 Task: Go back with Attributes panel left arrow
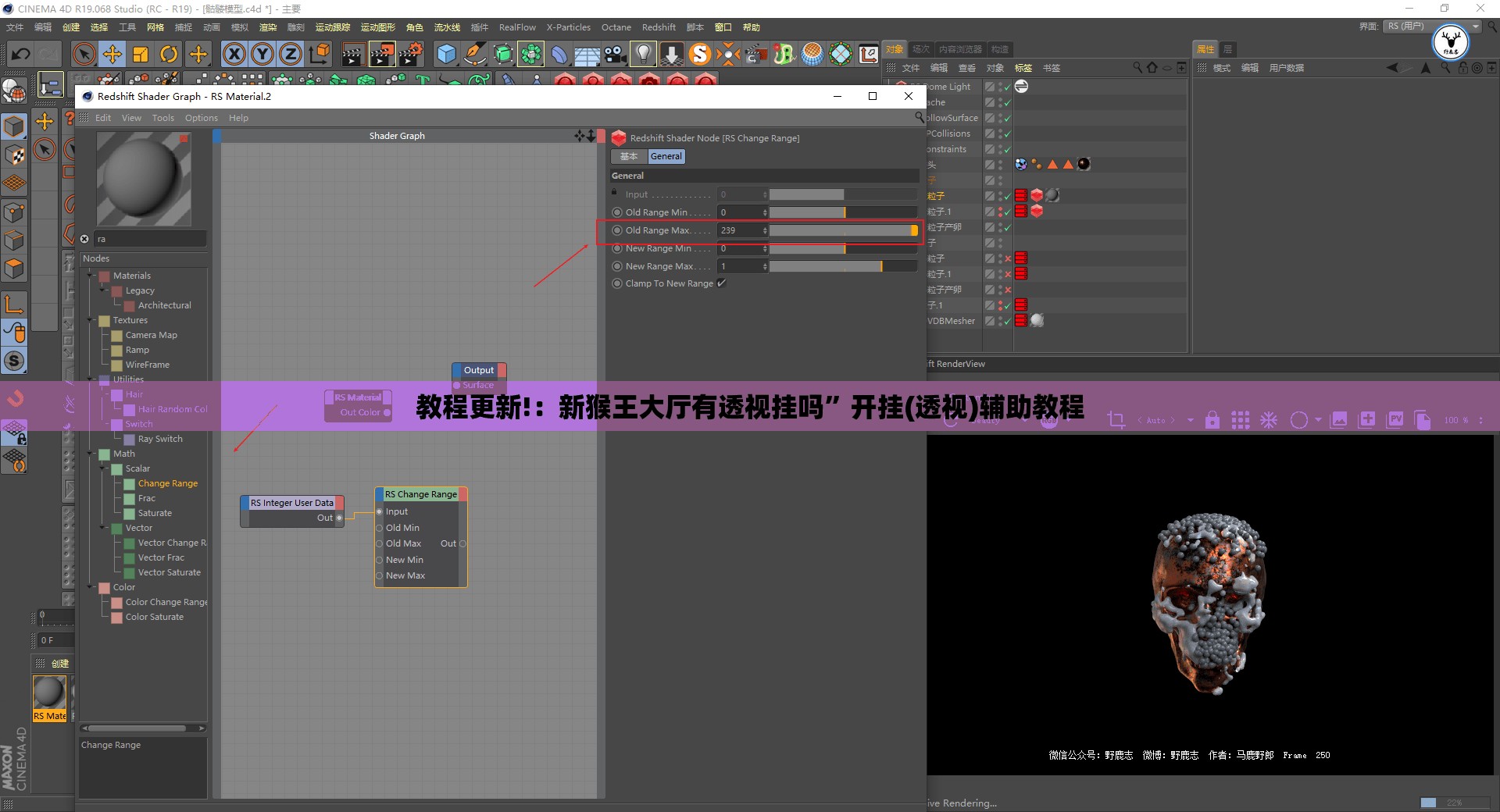coord(1392,68)
